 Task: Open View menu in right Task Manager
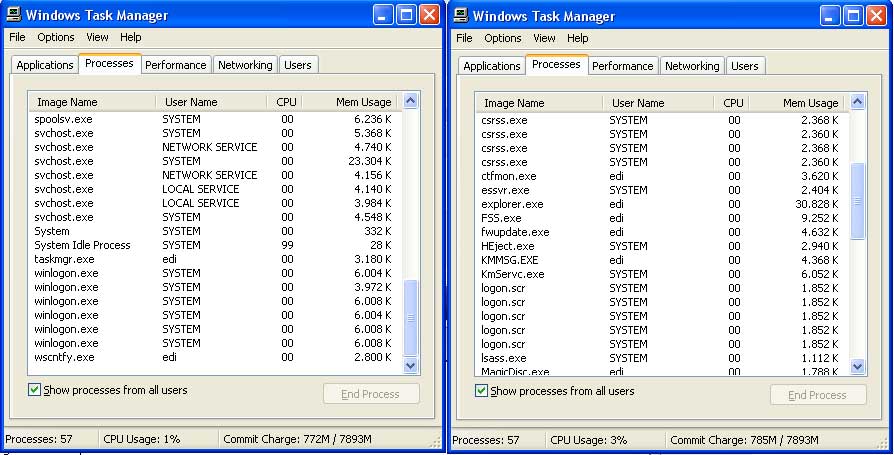[x=544, y=38]
